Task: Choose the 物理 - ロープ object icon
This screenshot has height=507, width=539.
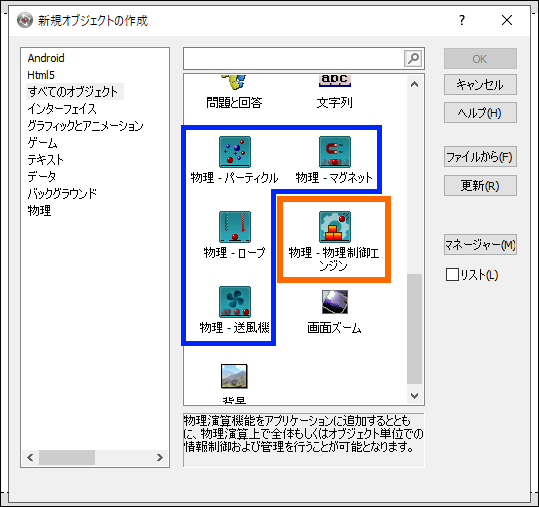Action: click(235, 227)
